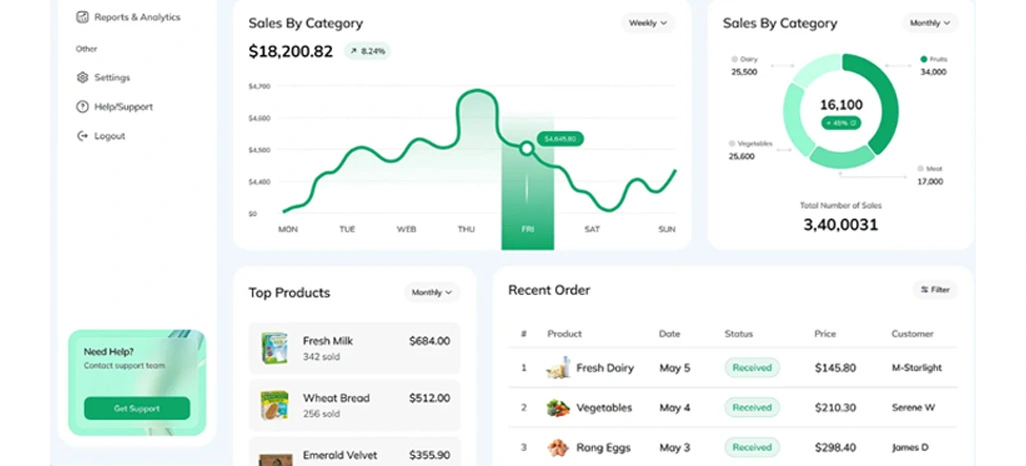The image size is (1026, 466).
Task: Click the Customer column header
Action: [x=912, y=334]
